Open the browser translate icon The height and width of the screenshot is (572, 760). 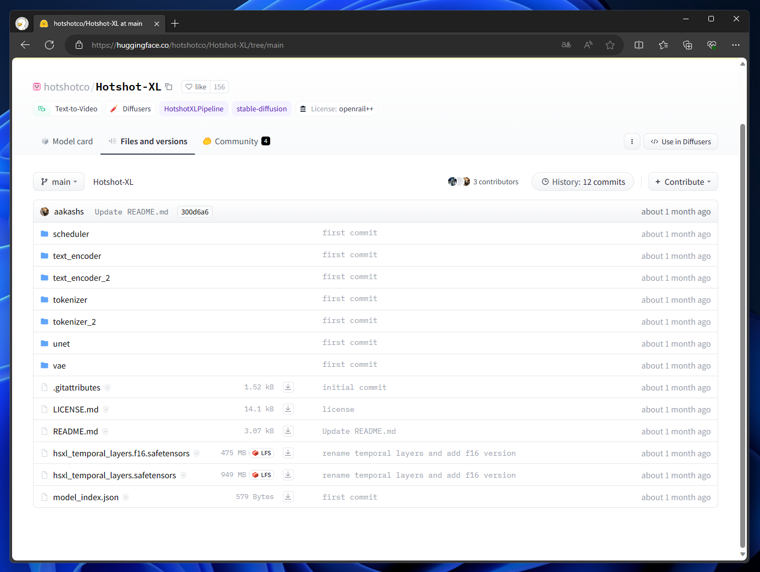point(566,45)
